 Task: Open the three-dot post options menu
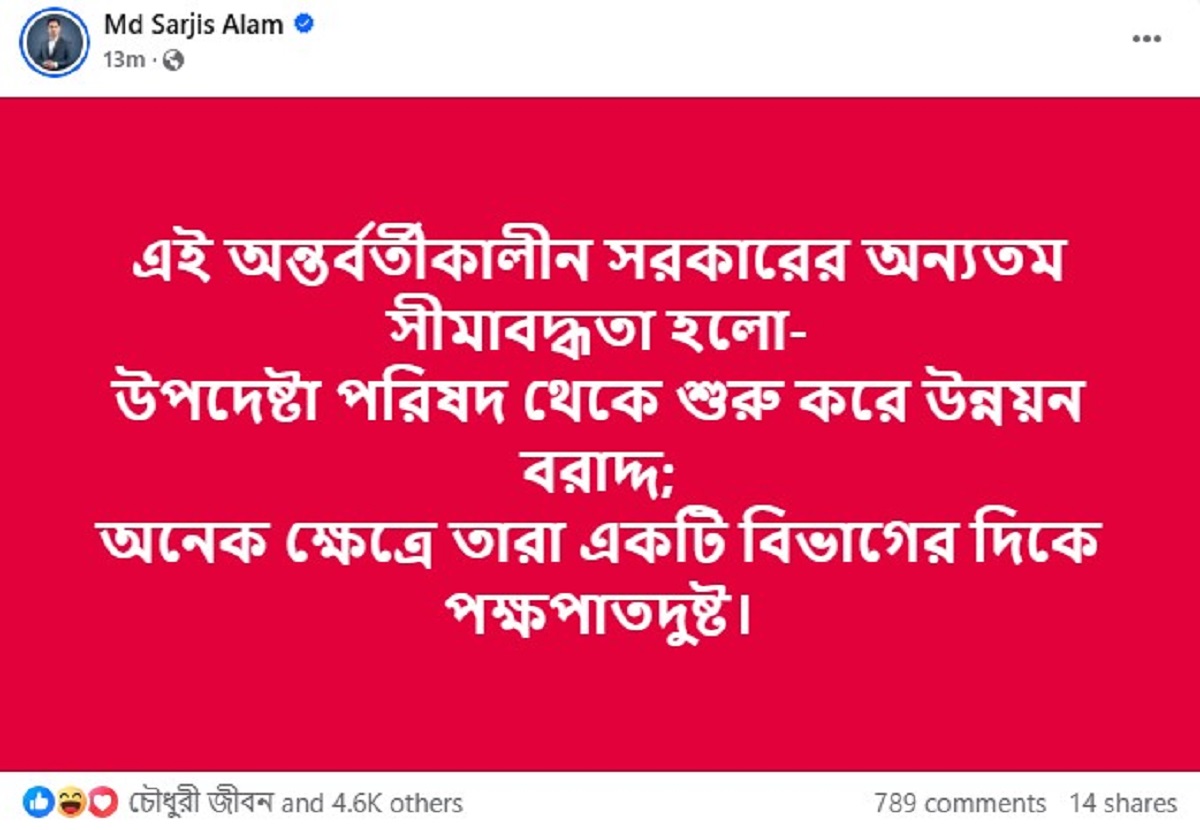tap(1145, 40)
